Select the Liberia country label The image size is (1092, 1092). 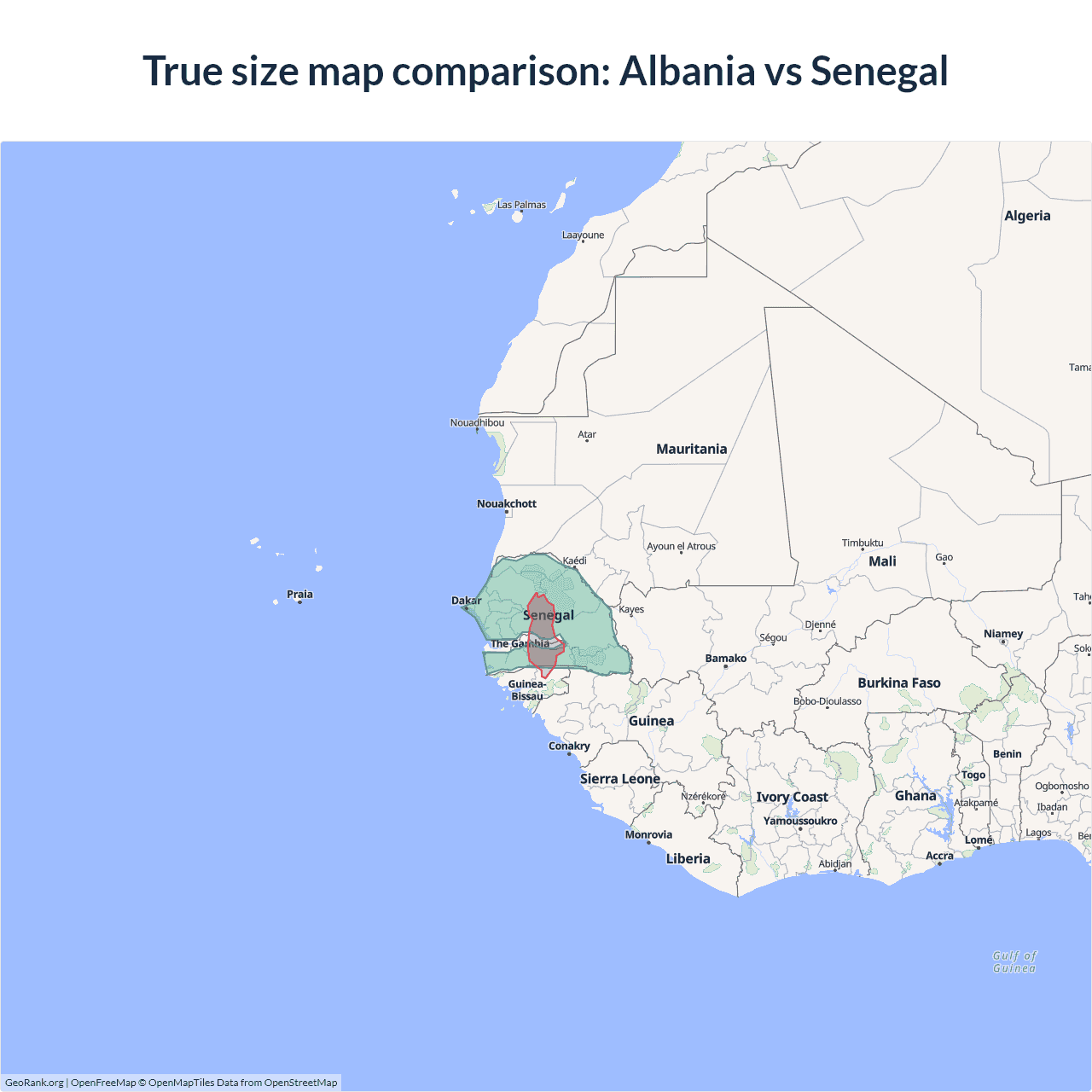(688, 859)
